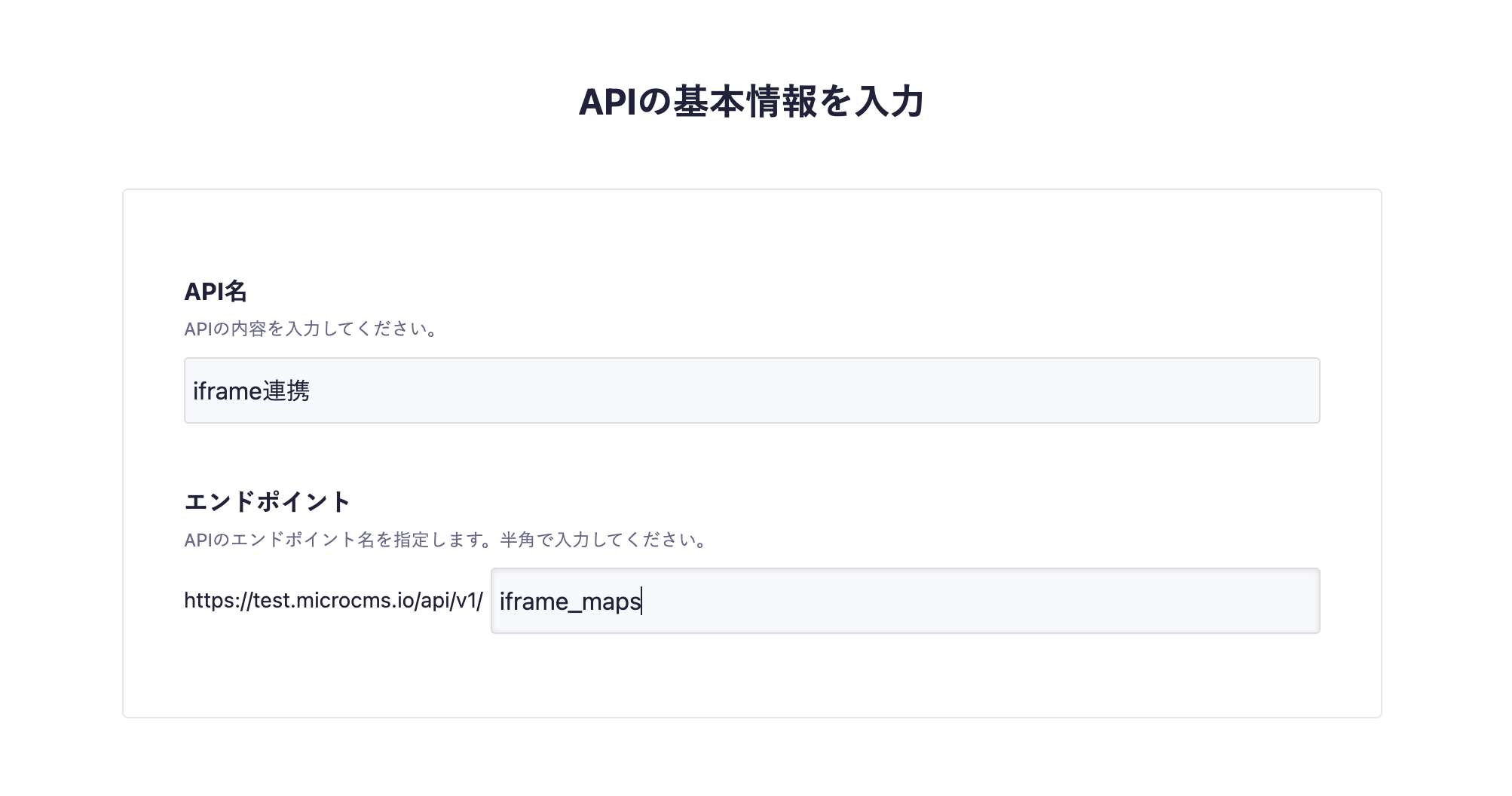The height and width of the screenshot is (796, 1512).
Task: Click the word iframe in API名 field
Action: pos(228,391)
